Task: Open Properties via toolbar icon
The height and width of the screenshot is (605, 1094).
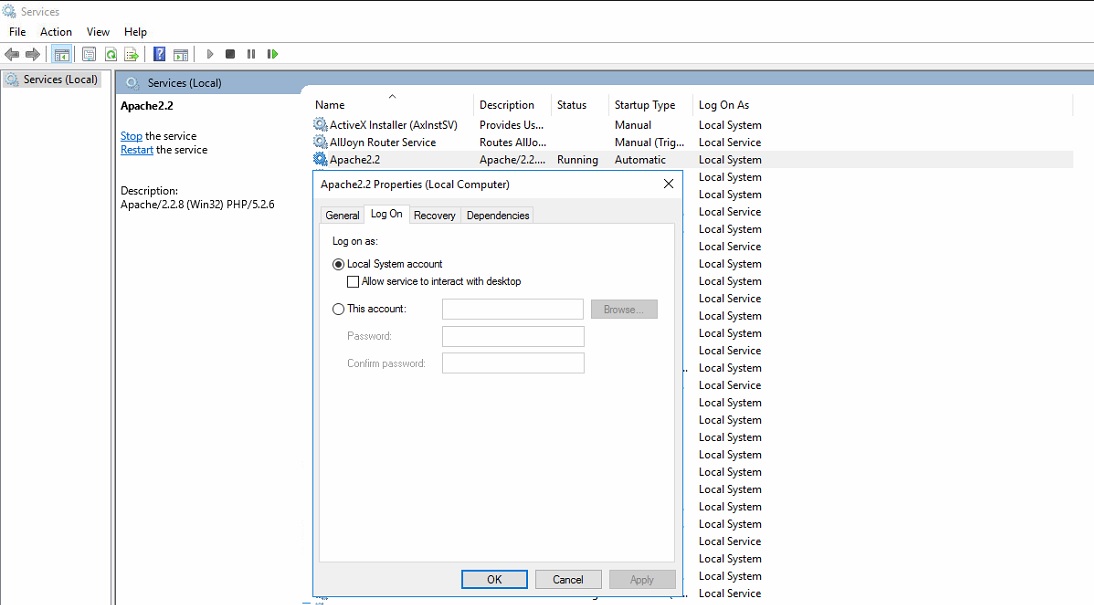Action: click(x=89, y=54)
